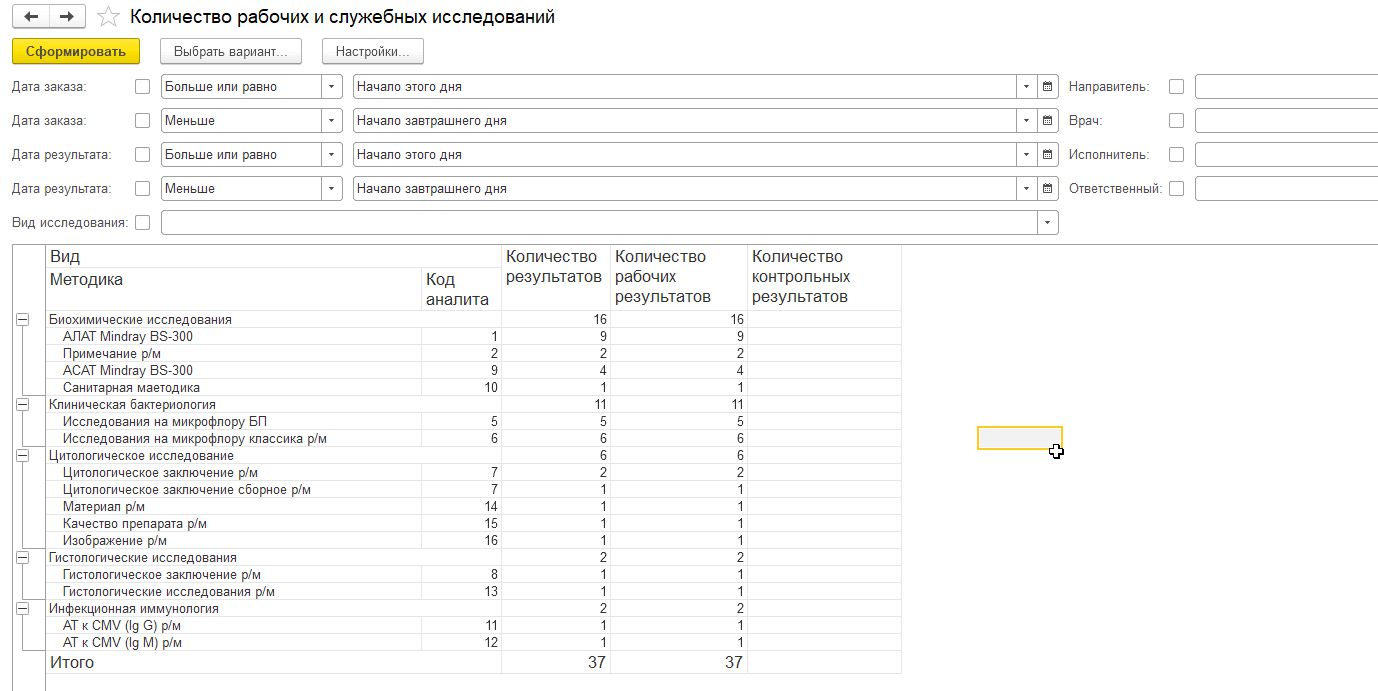
Task: Open Меньше comparison dropdown for Дата результата
Action: pos(332,189)
